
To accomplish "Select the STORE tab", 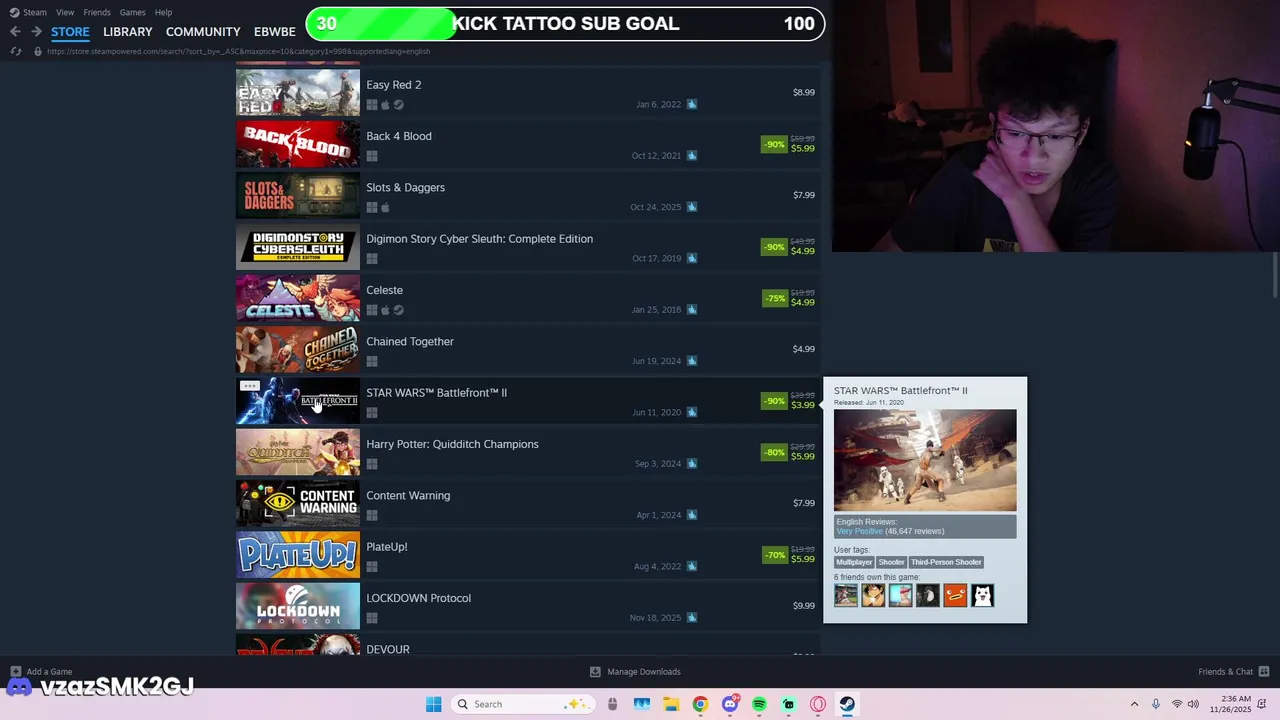I will tap(70, 32).
